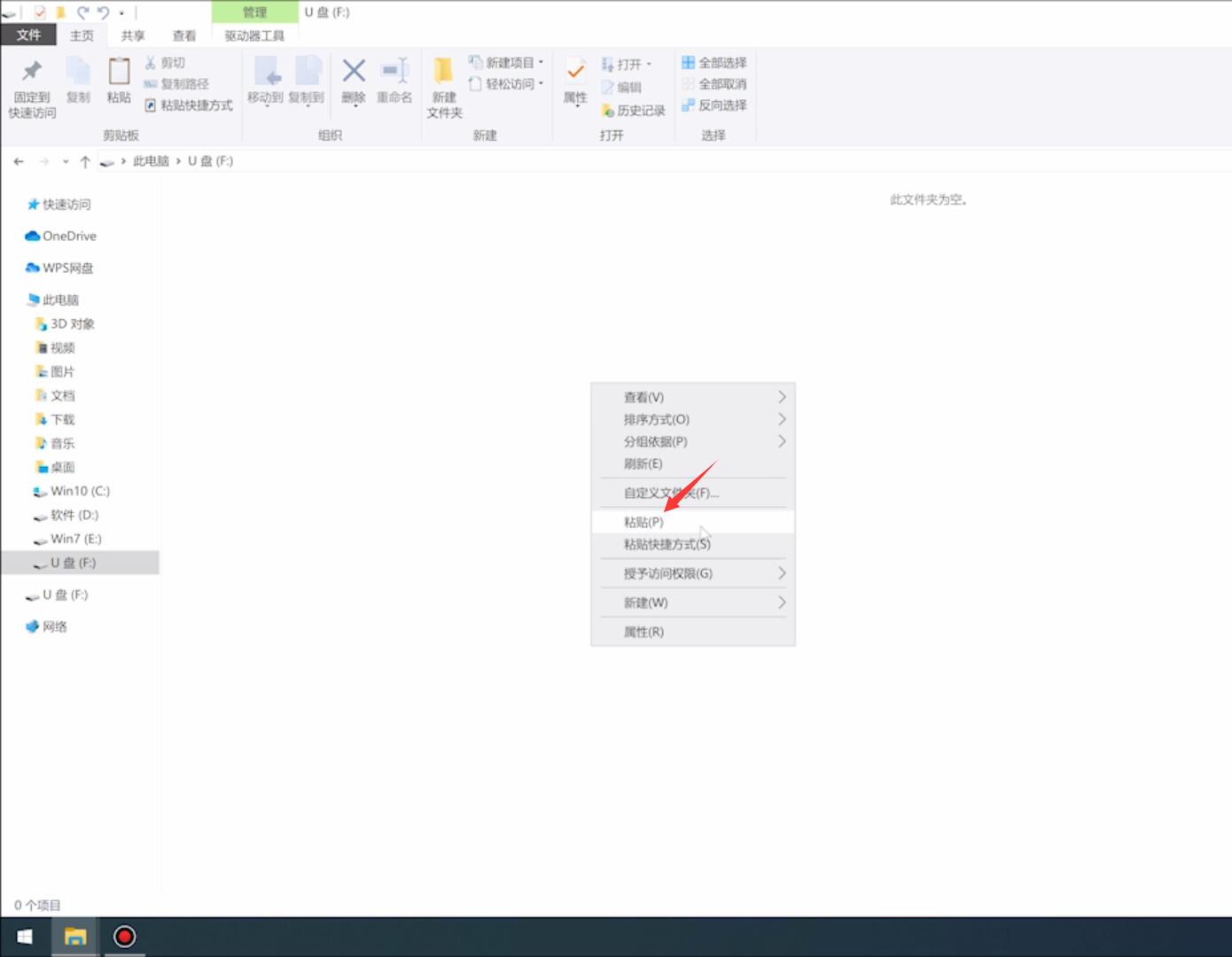
Task: Open 轻松访问 dropdown in ribbon
Action: (x=506, y=84)
